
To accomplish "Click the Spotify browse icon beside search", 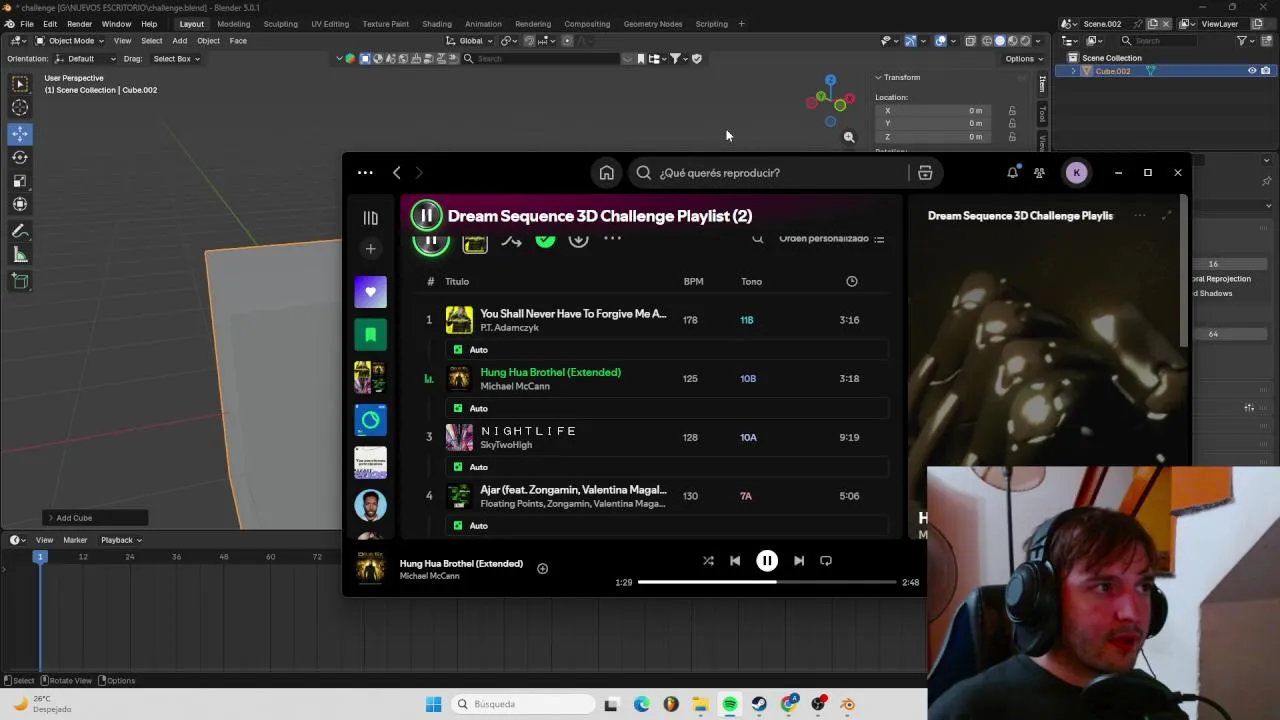I will 925,173.
